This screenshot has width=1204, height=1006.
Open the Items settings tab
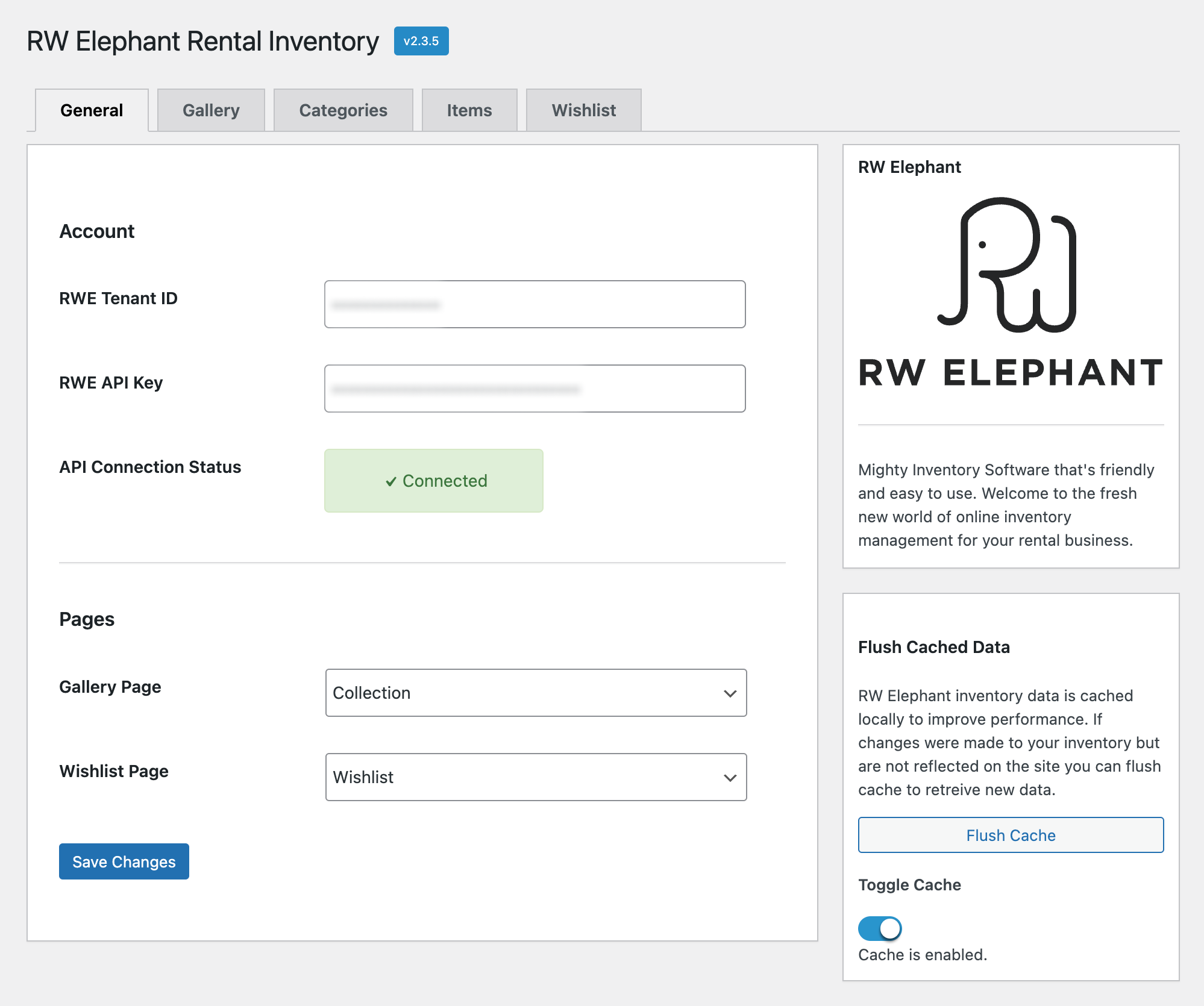tap(469, 110)
